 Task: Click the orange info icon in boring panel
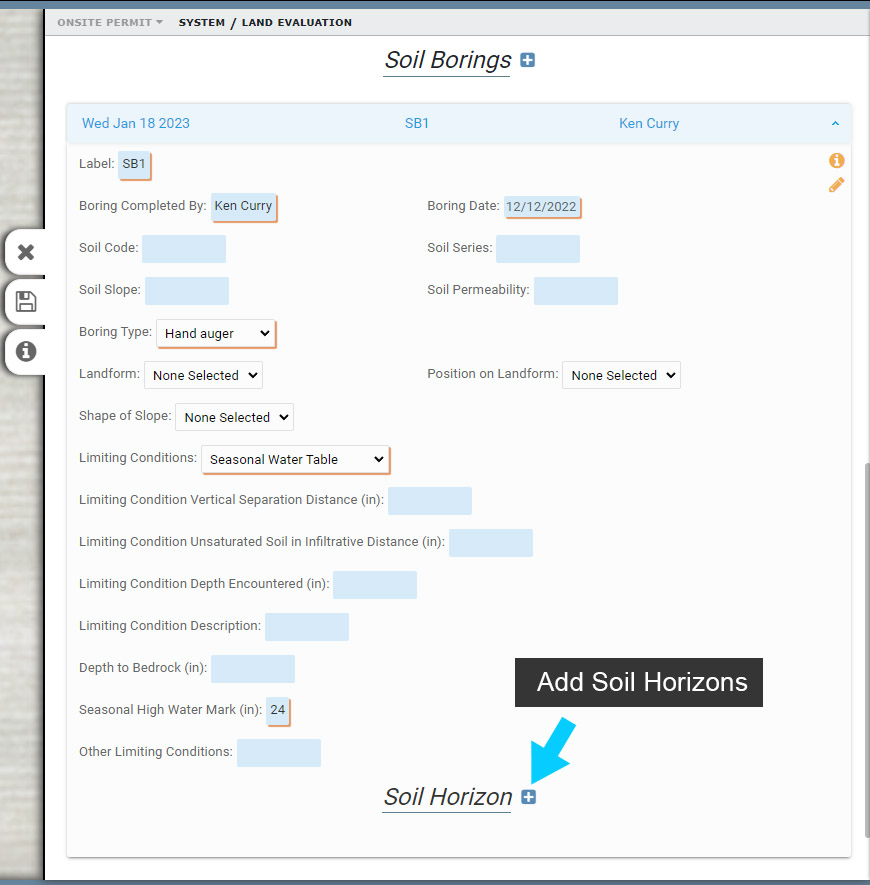click(x=836, y=160)
